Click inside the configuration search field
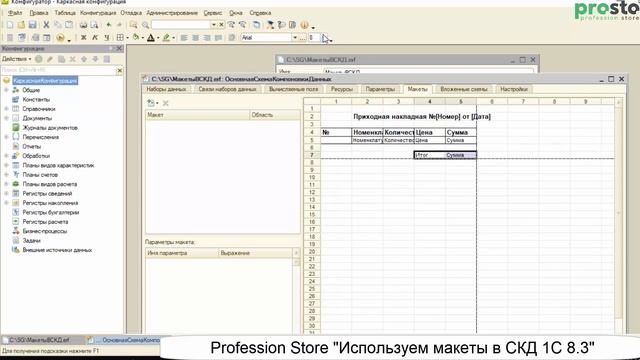The width and height of the screenshot is (640, 360). pos(58,71)
